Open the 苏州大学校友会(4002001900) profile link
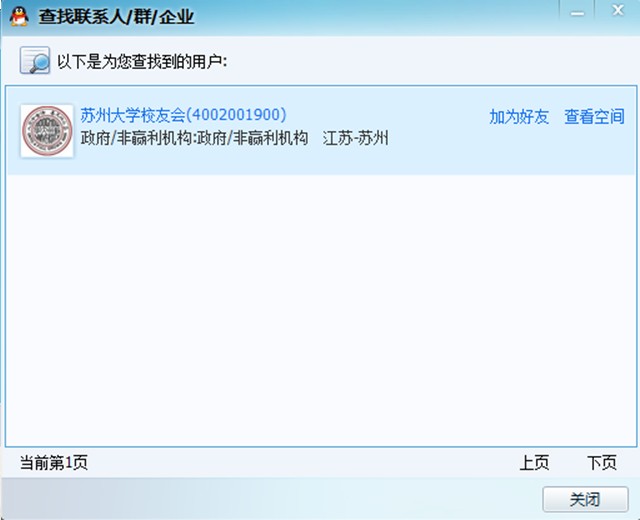Screen dimensions: 640x520 183,115
